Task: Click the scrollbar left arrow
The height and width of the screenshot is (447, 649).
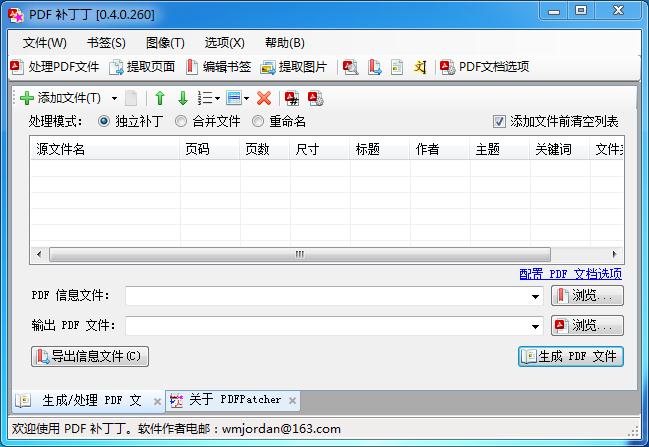Action: pos(39,254)
